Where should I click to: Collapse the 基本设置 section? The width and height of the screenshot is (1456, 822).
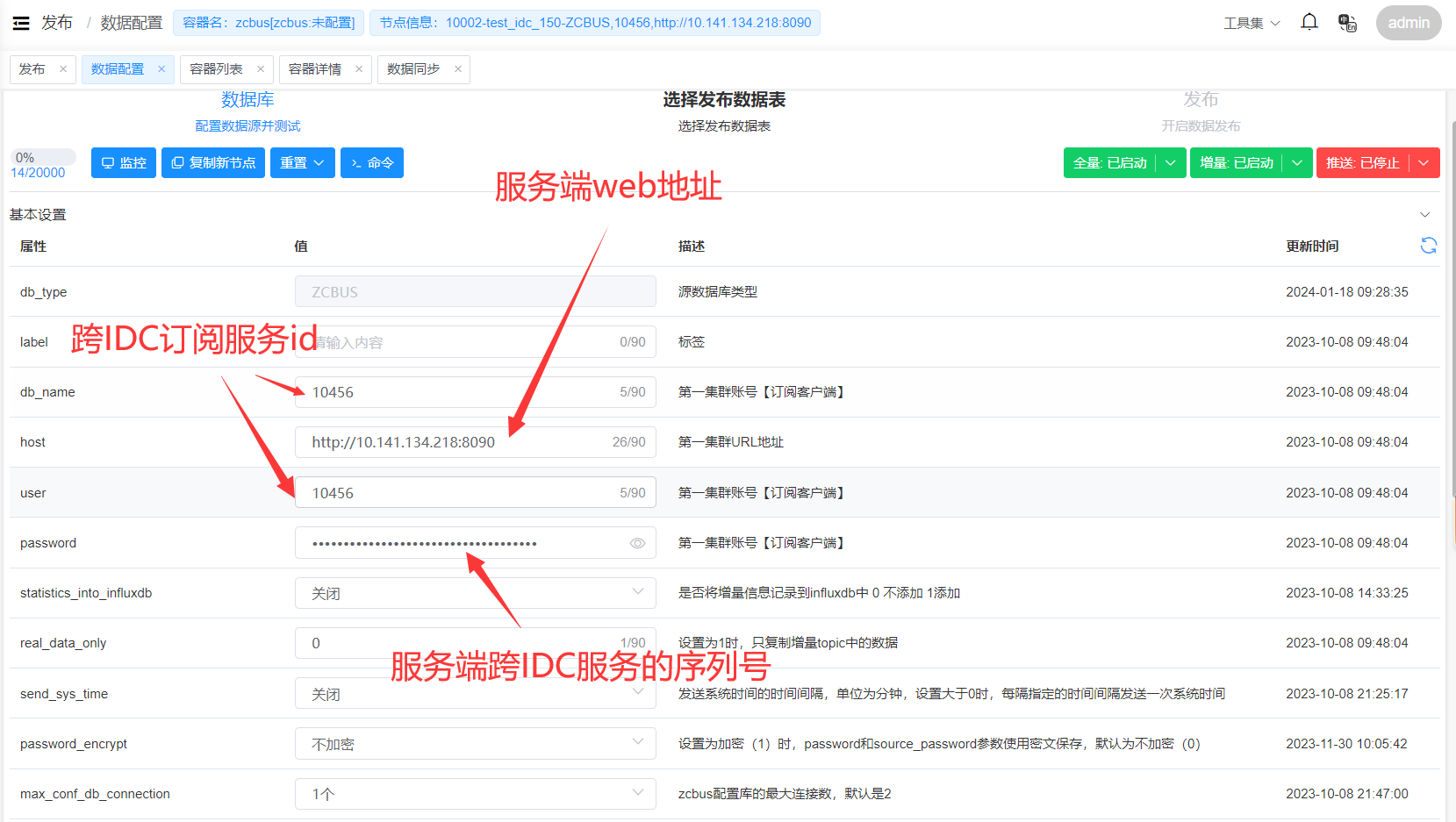[x=1424, y=215]
